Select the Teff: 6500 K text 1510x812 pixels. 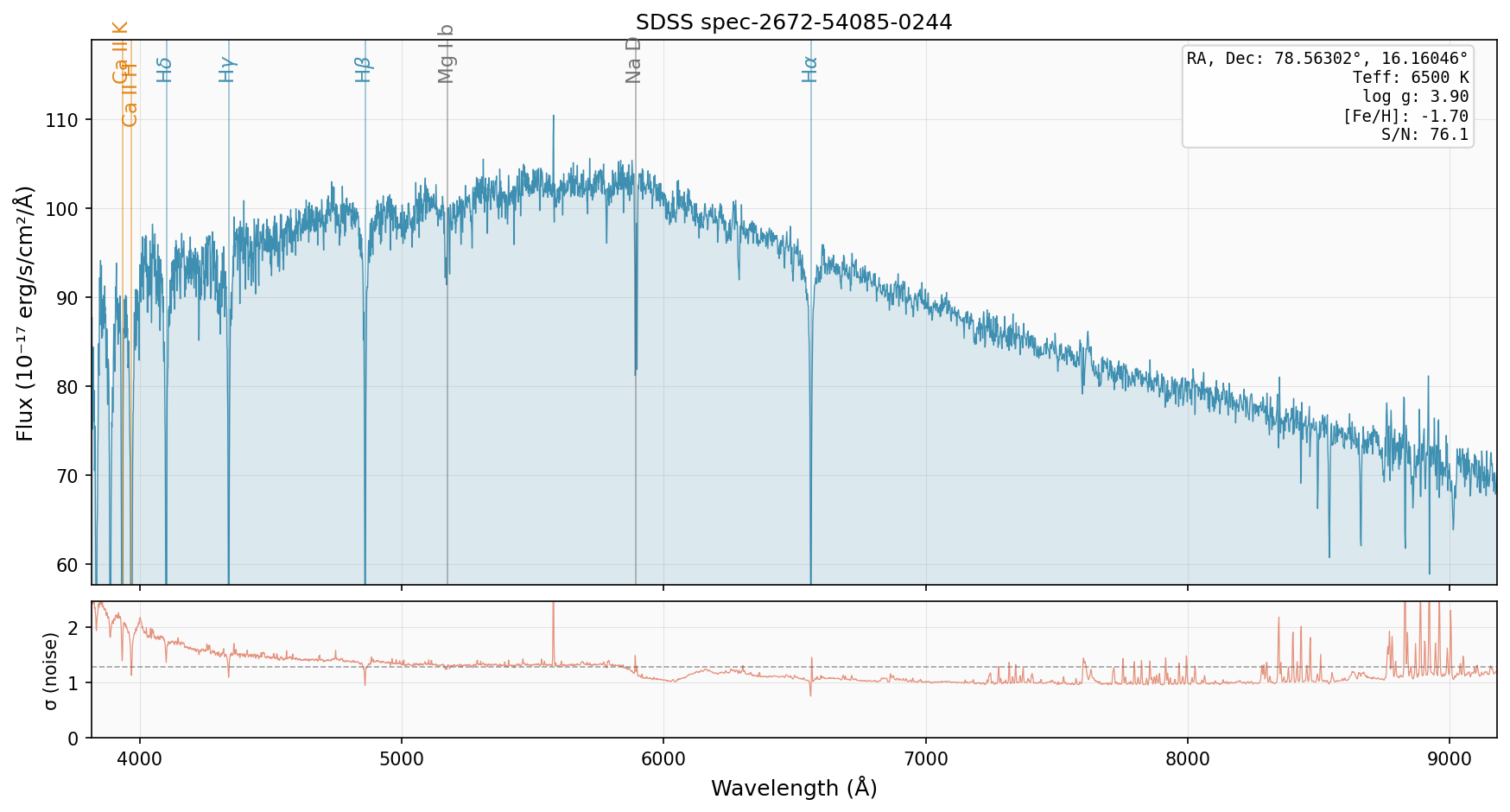(1410, 78)
